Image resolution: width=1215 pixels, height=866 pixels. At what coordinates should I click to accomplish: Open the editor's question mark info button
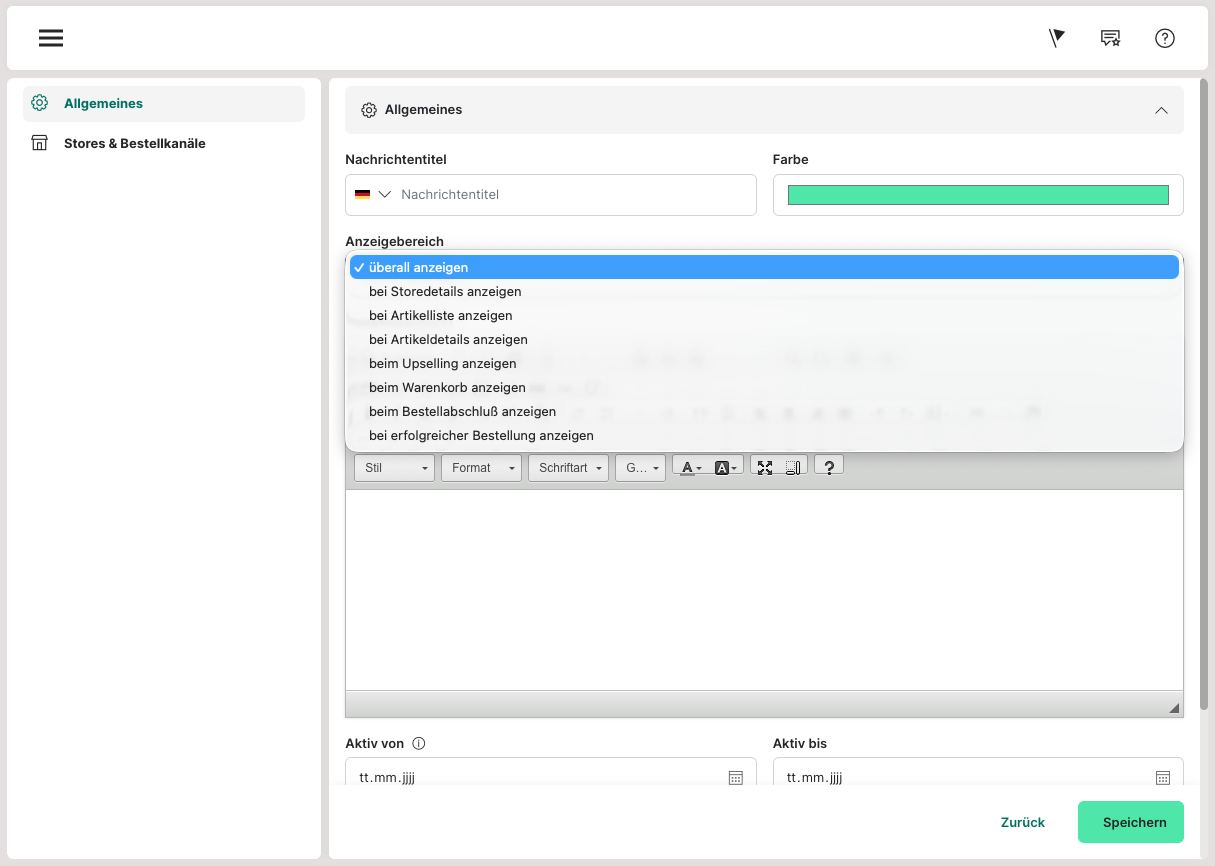(829, 467)
